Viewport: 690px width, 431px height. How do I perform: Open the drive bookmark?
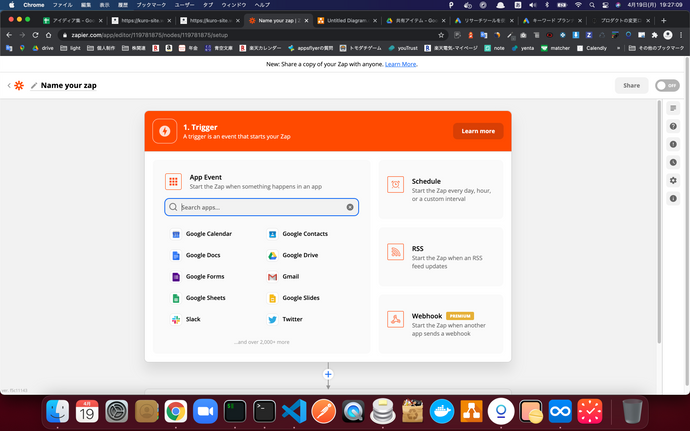pos(43,48)
